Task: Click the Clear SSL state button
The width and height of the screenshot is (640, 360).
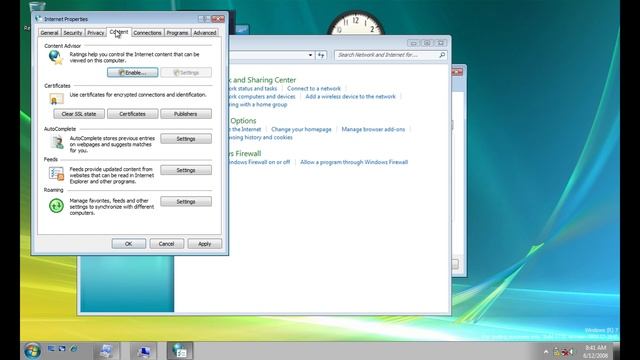Action: [x=79, y=114]
